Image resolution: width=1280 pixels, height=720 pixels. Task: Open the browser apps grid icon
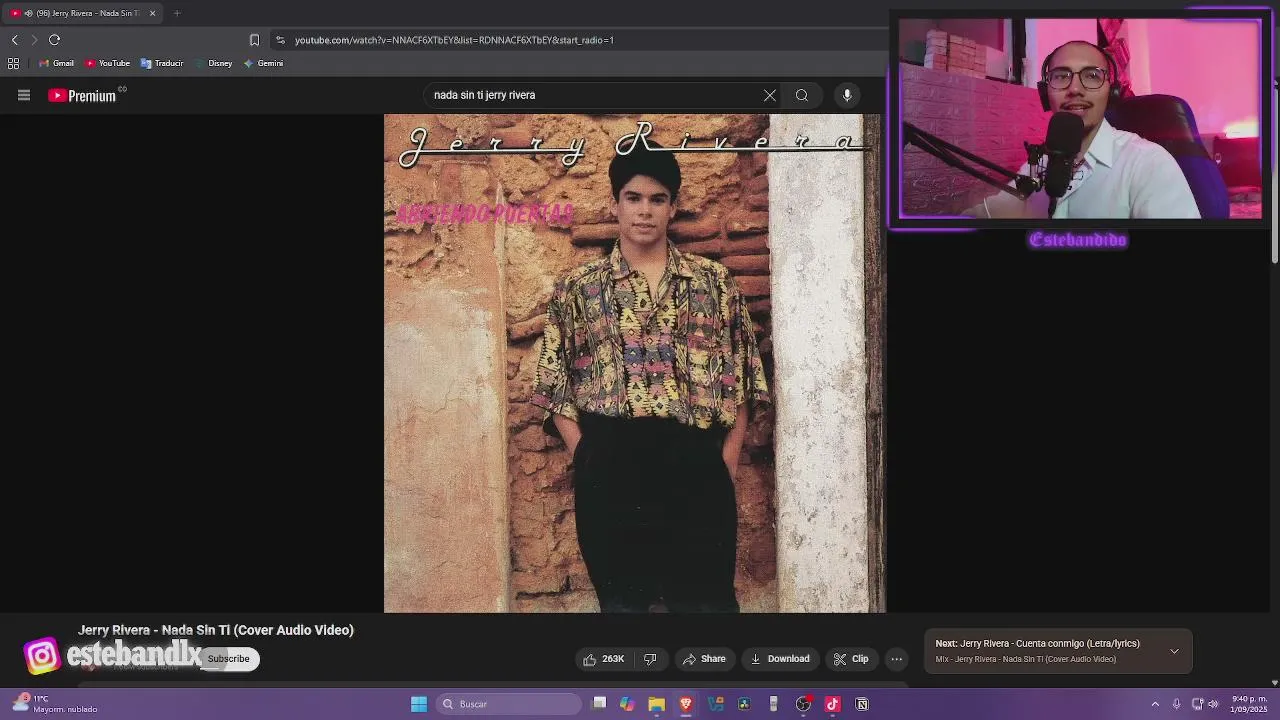(13, 63)
